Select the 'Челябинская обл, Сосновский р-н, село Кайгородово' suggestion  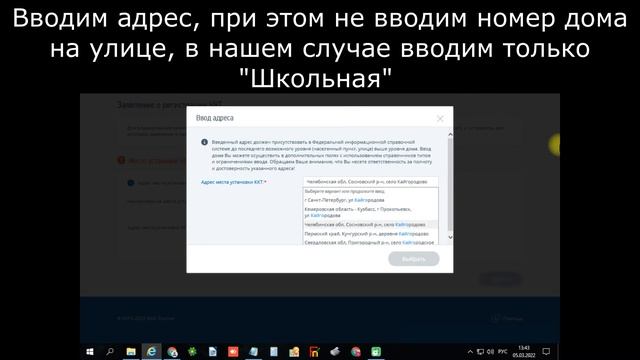click(371, 224)
